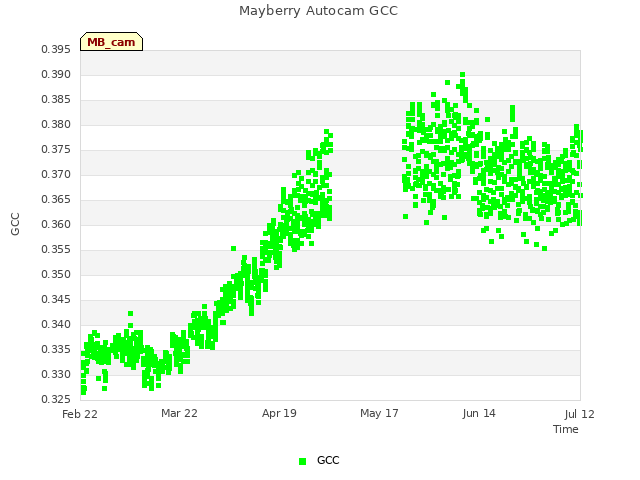Click the 0.395 y-axis value
Viewport: 640px width, 480px height.
coord(56,50)
